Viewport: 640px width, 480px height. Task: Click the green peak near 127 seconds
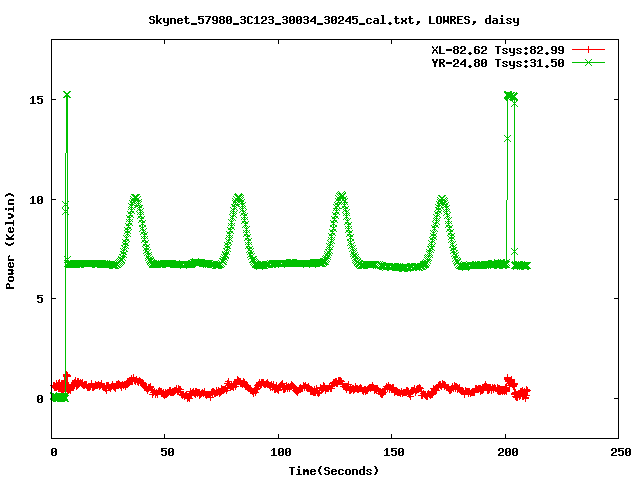[x=341, y=197]
